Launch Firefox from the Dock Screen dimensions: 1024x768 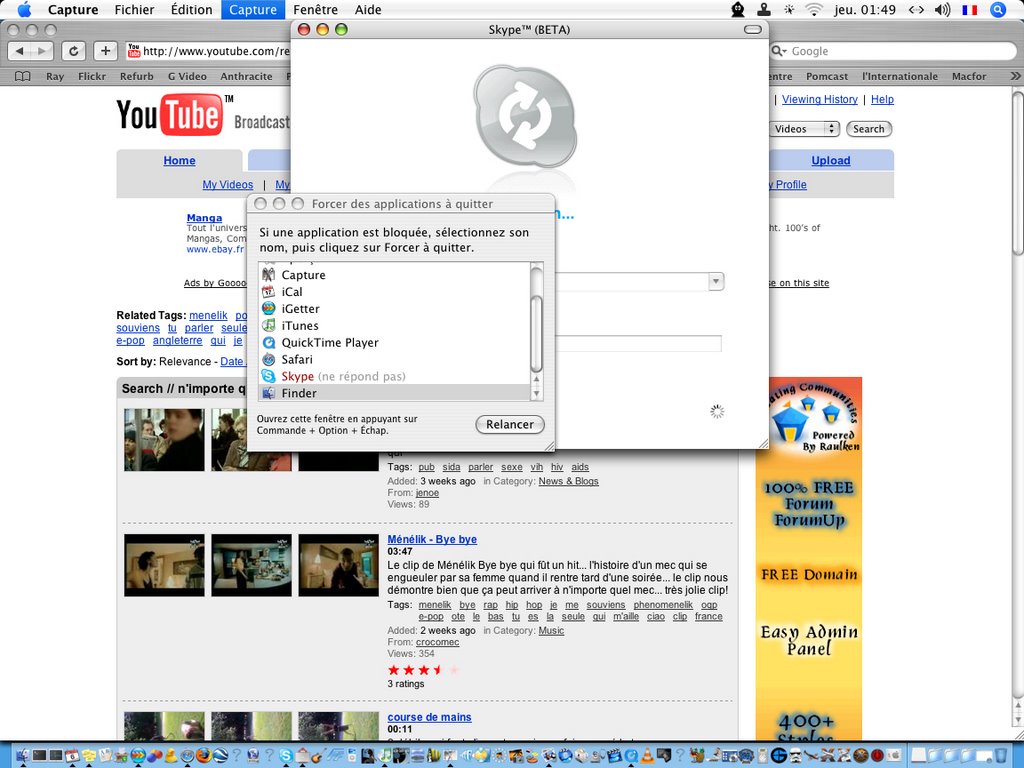[x=204, y=756]
